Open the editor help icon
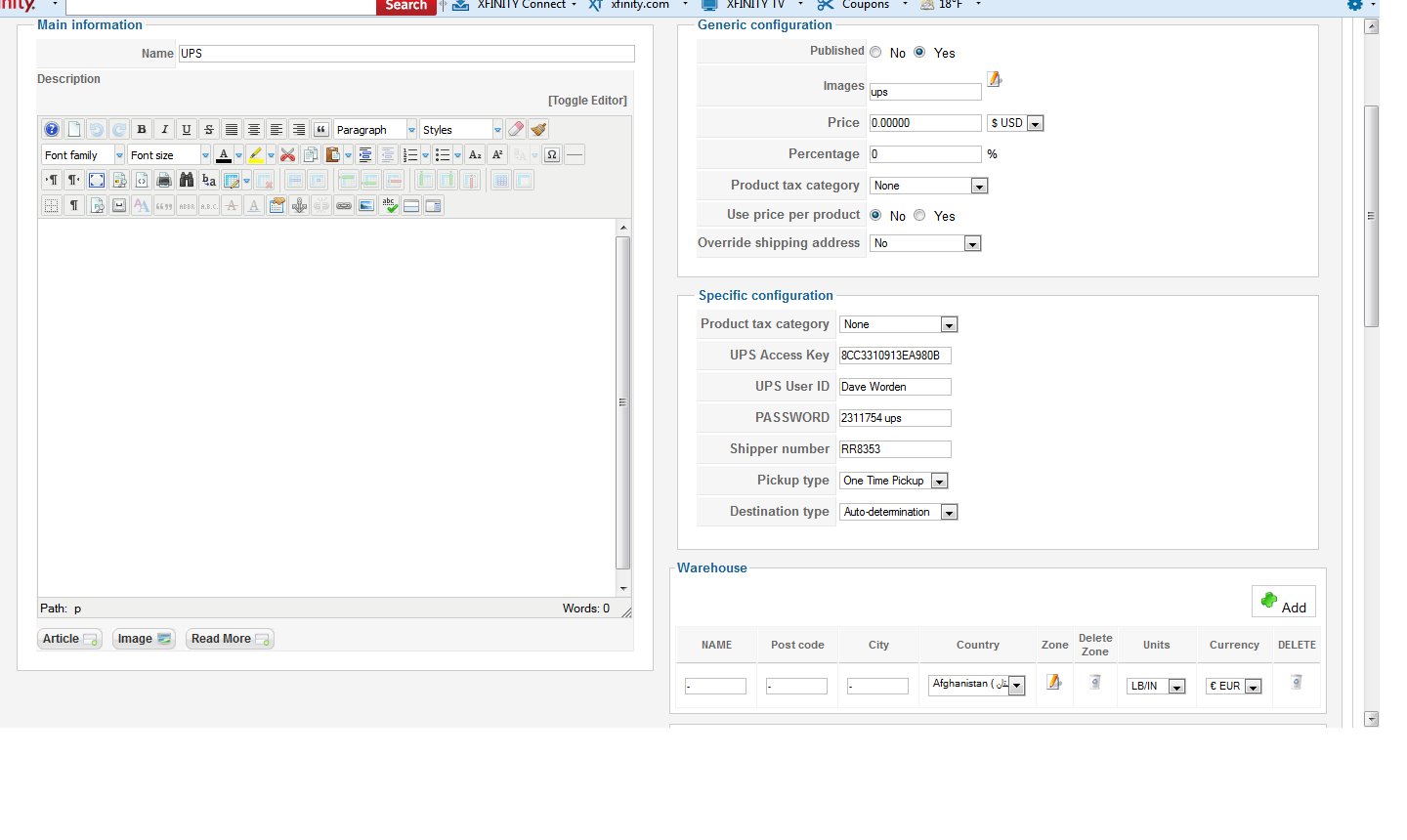 tap(52, 129)
